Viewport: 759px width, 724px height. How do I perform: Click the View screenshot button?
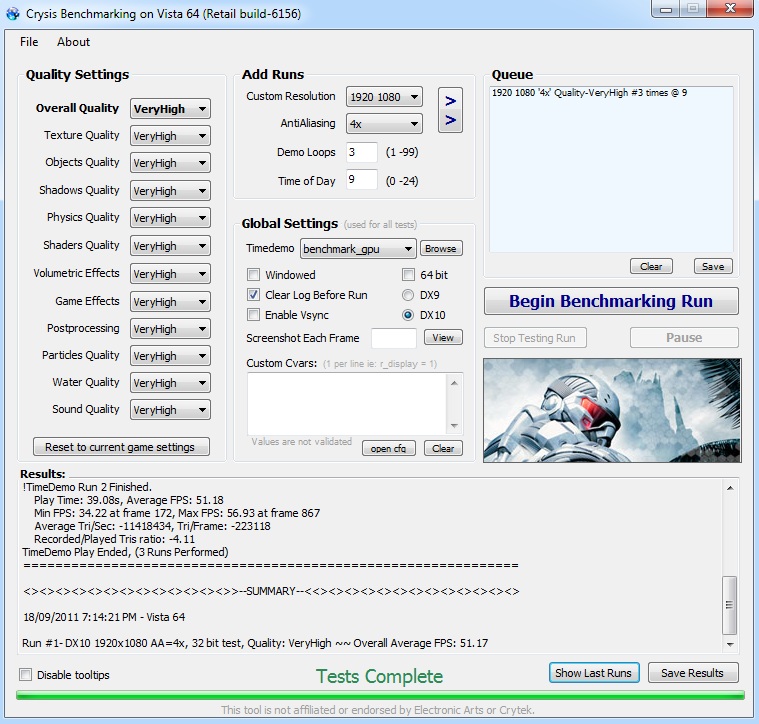click(x=443, y=337)
